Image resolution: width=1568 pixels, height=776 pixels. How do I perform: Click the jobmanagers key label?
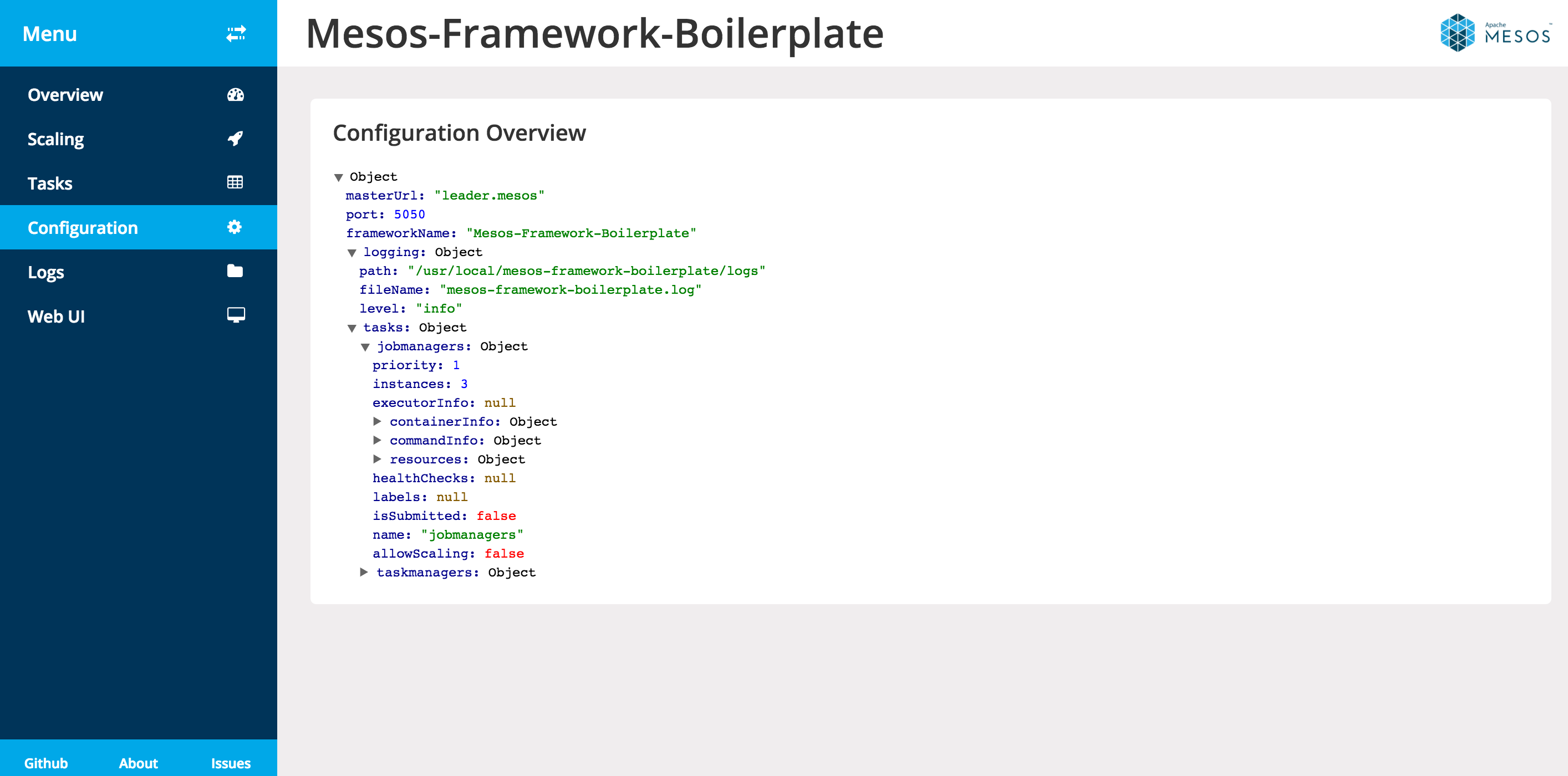(x=424, y=346)
